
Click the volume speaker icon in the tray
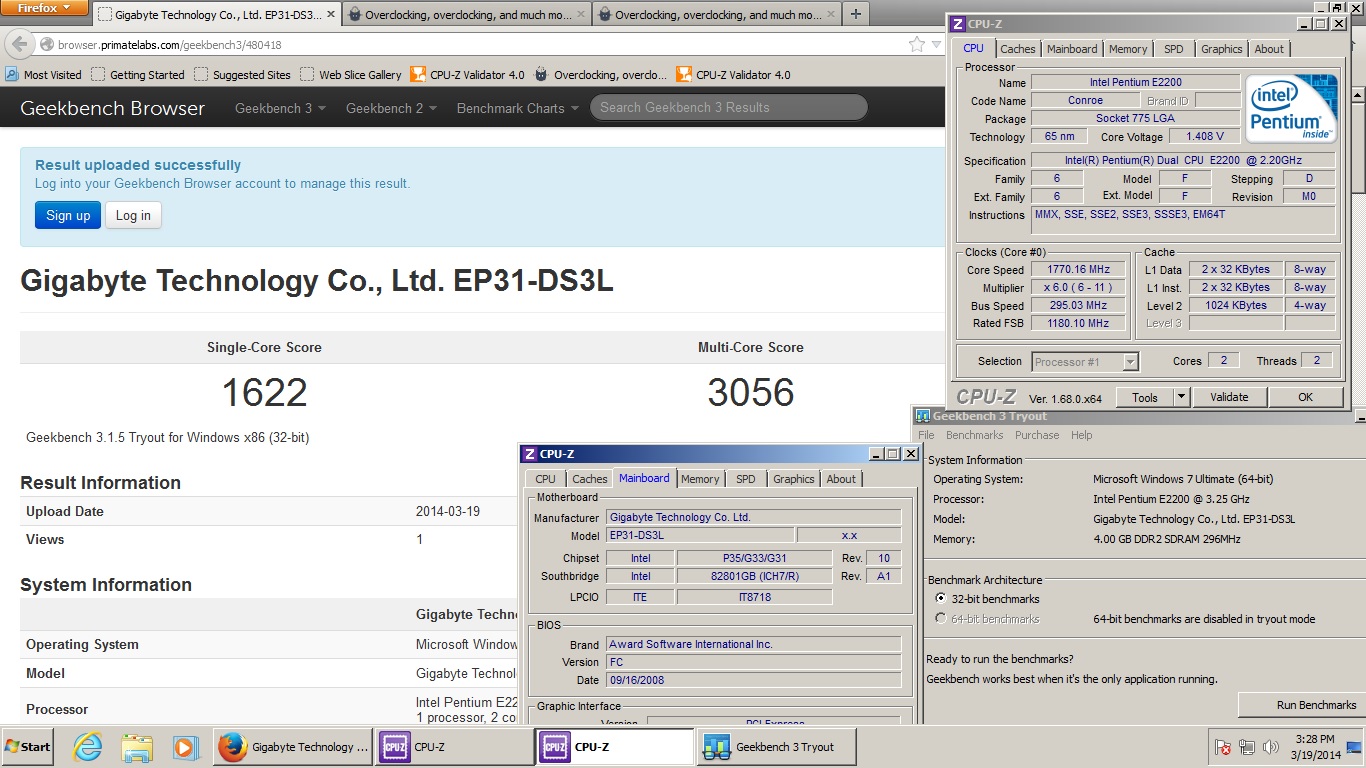point(1271,747)
